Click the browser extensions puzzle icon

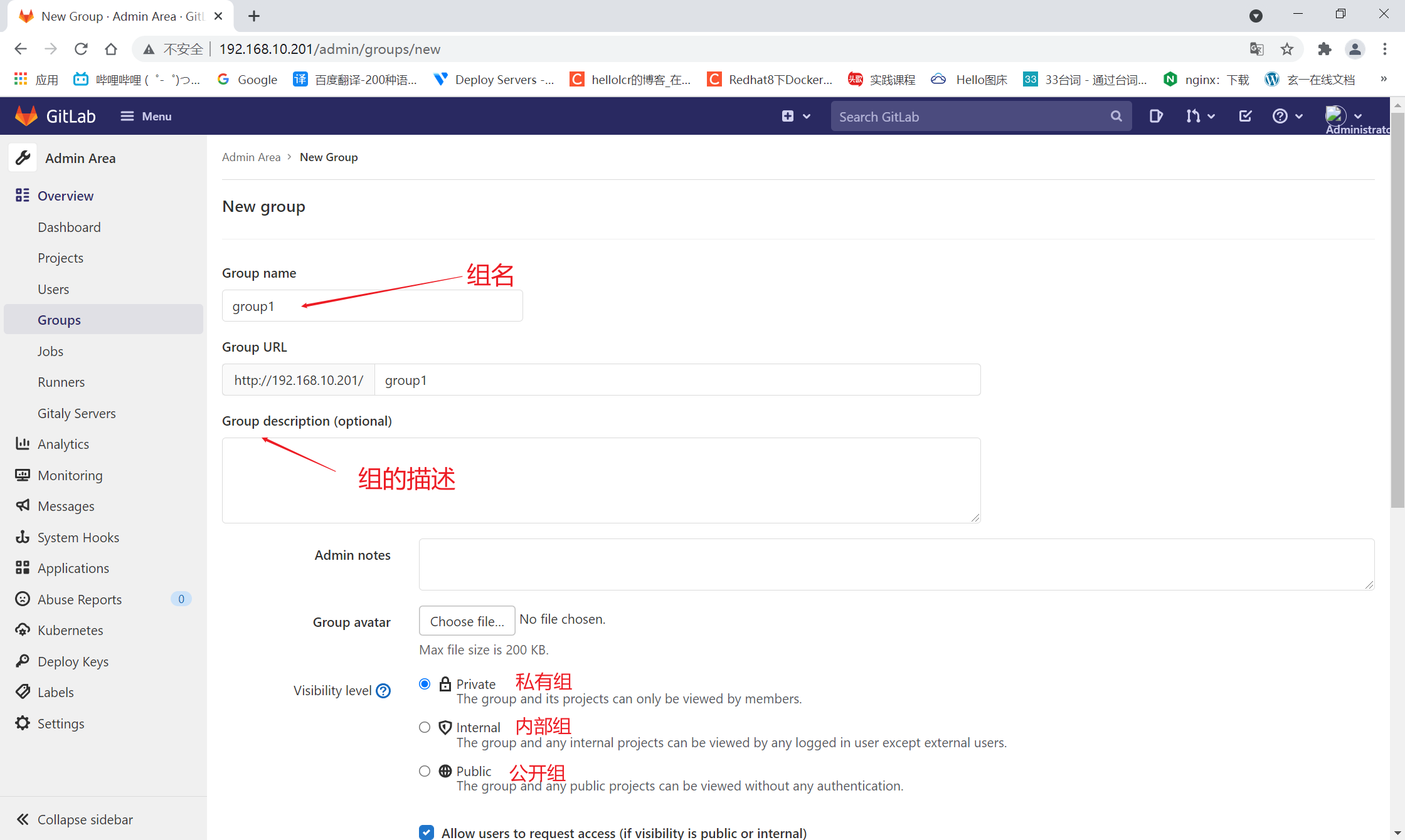pyautogui.click(x=1324, y=49)
